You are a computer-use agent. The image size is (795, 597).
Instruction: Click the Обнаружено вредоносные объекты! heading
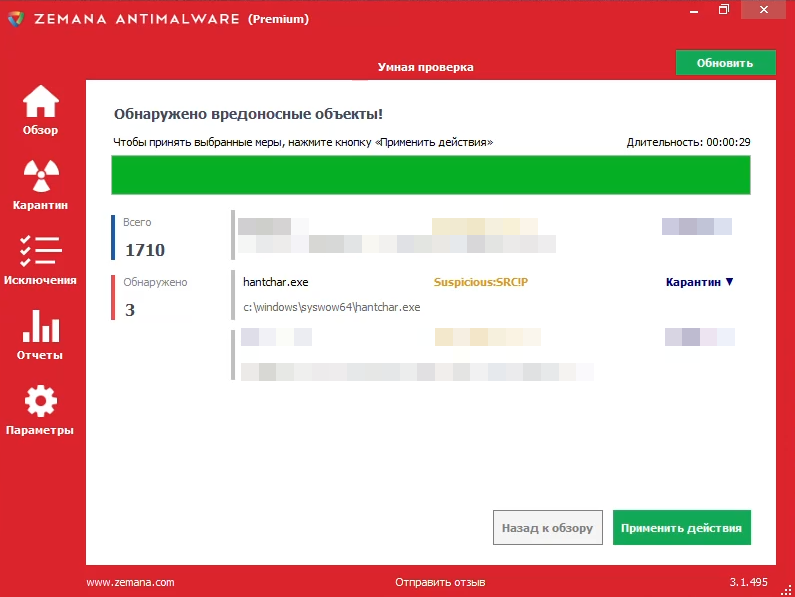pos(248,114)
